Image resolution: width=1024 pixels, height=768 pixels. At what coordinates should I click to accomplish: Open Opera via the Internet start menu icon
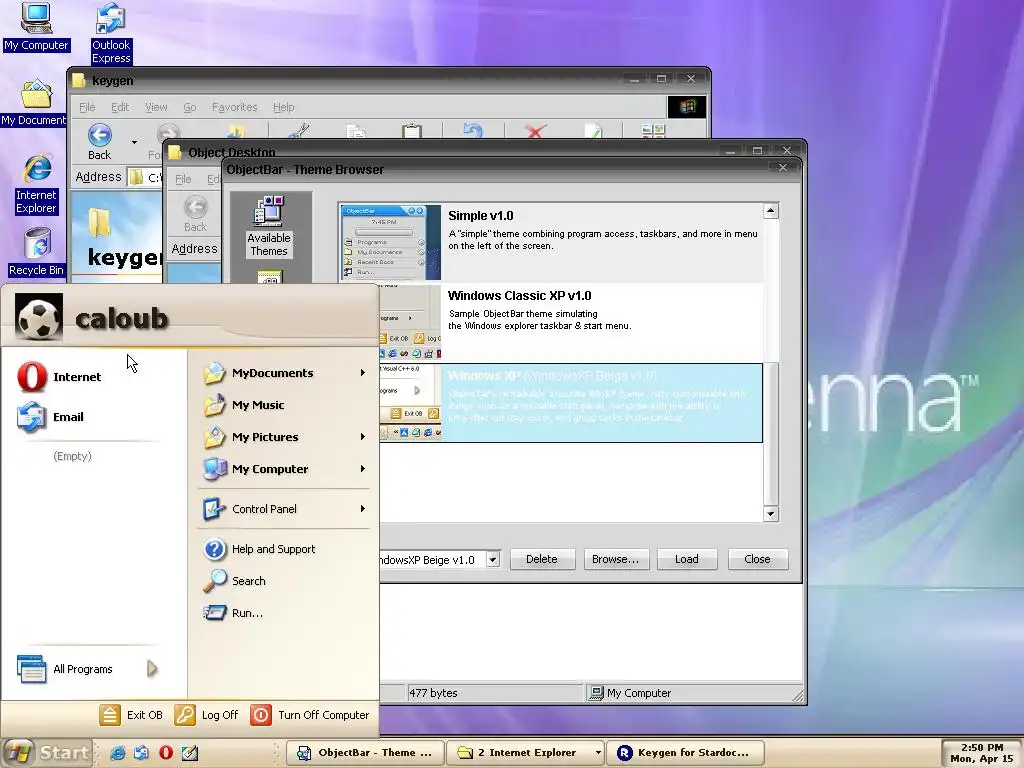(32, 377)
